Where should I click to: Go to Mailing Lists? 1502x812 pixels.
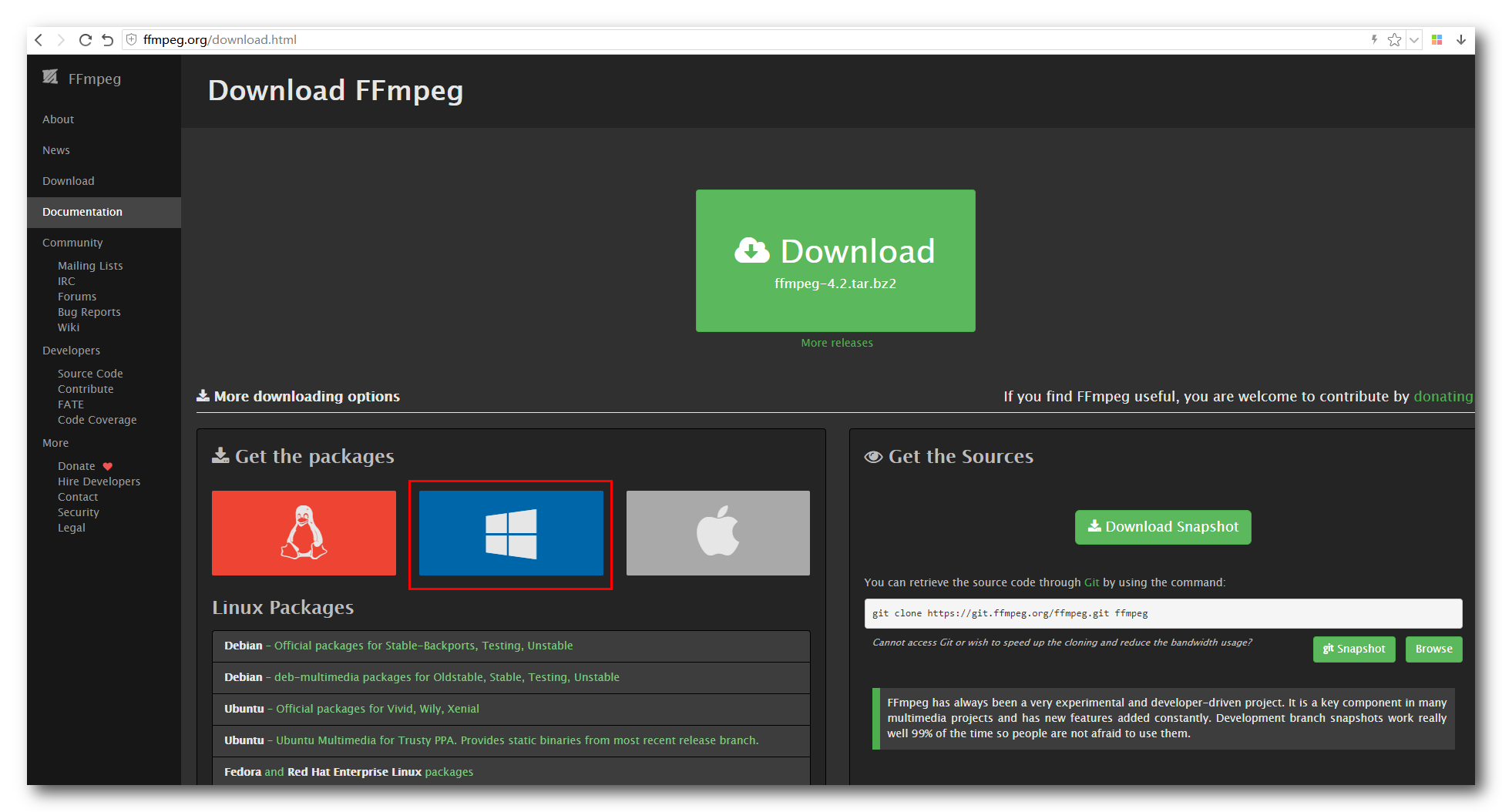tap(90, 266)
